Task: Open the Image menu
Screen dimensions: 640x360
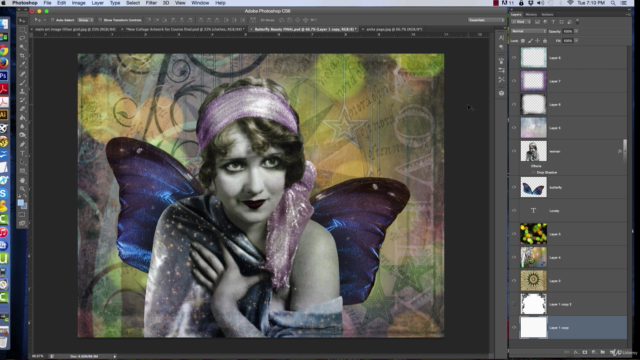Action: (78, 3)
